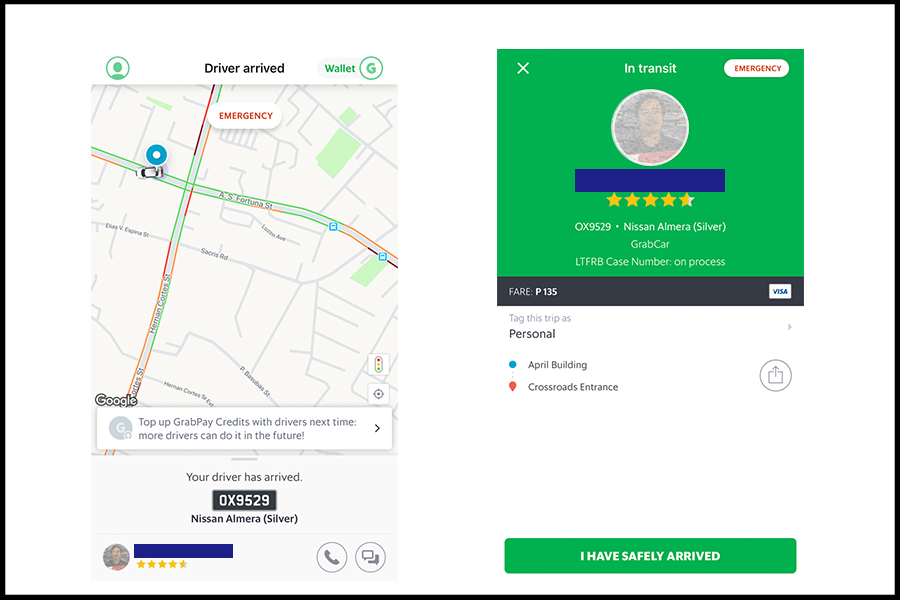This screenshot has width=900, height=600.
Task: Tap EMERGENCY button on In transit screen
Action: 757,68
